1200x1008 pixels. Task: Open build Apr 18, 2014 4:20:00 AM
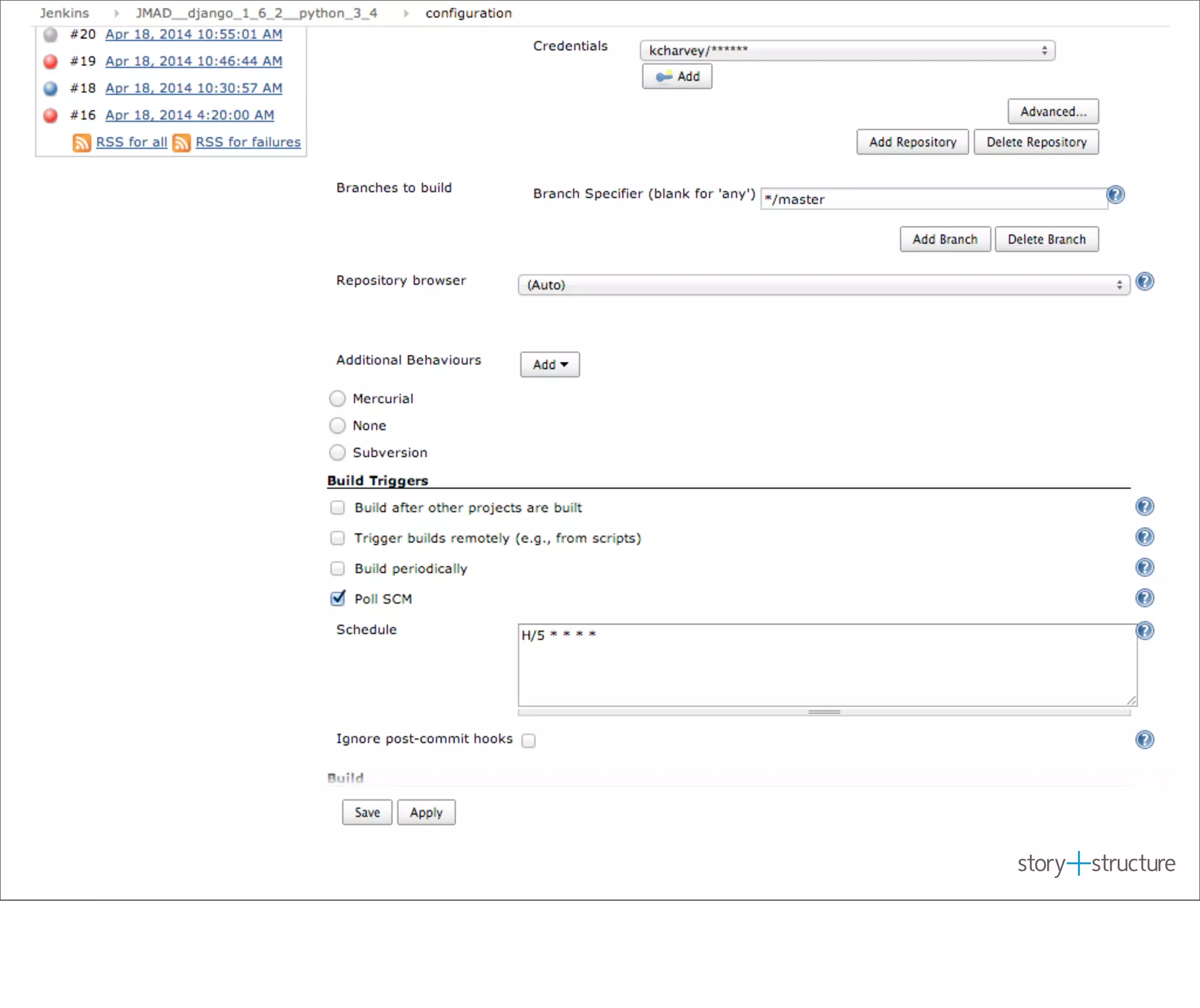coord(189,115)
